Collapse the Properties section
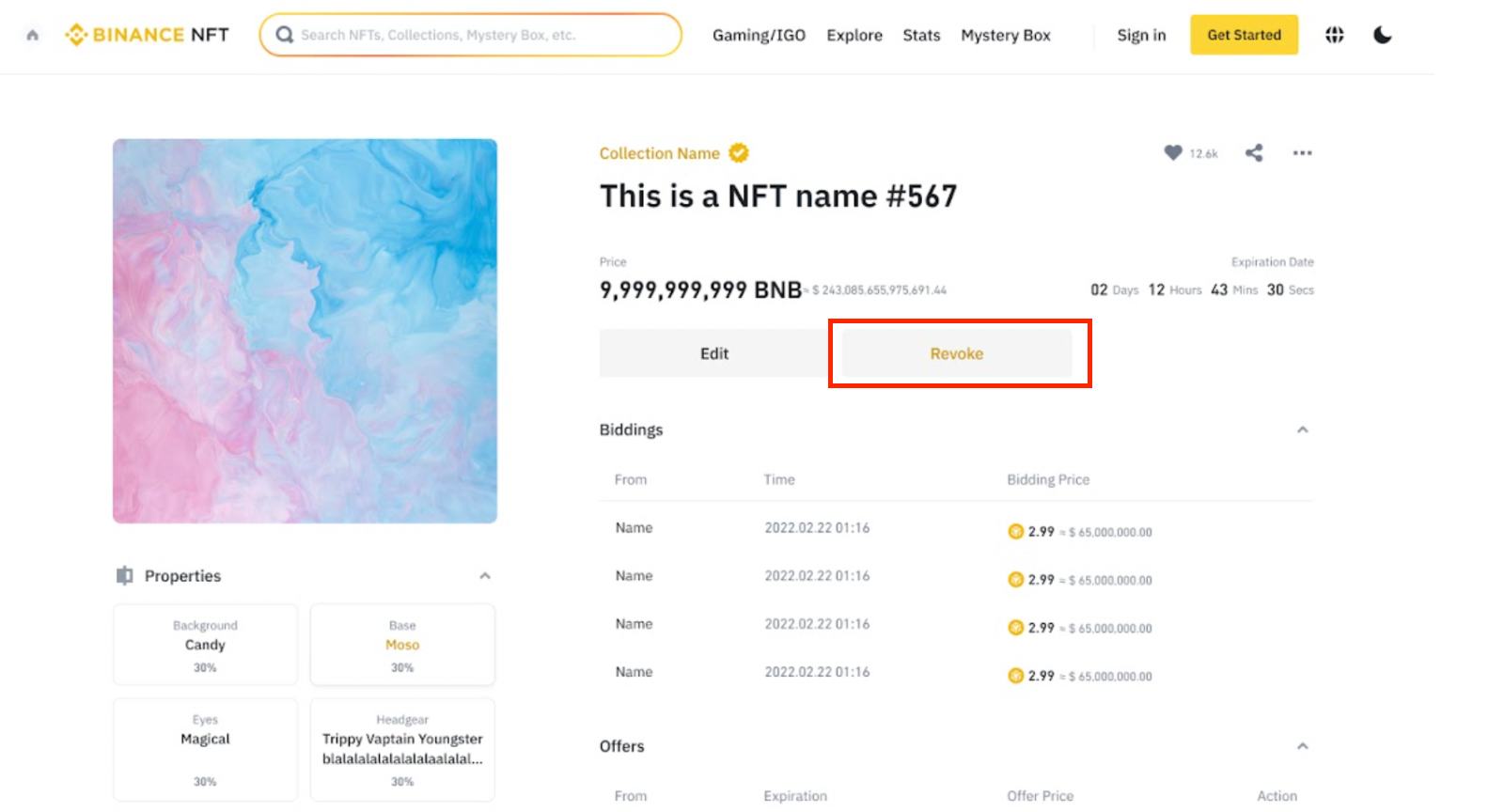The image size is (1504, 812). pos(485,575)
